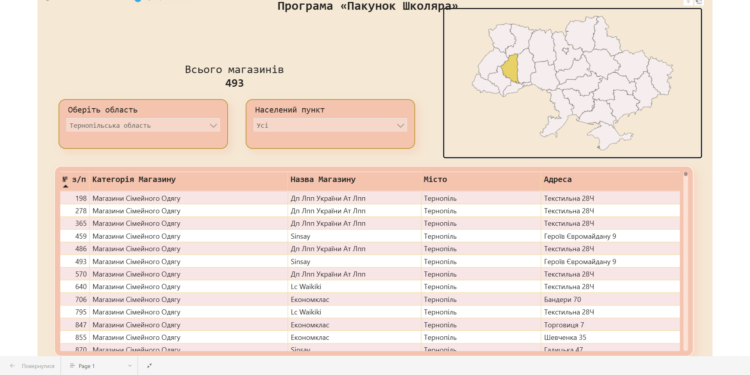The height and width of the screenshot is (375, 750).
Task: Click the drill icon above map corner
Action: [688, 2]
